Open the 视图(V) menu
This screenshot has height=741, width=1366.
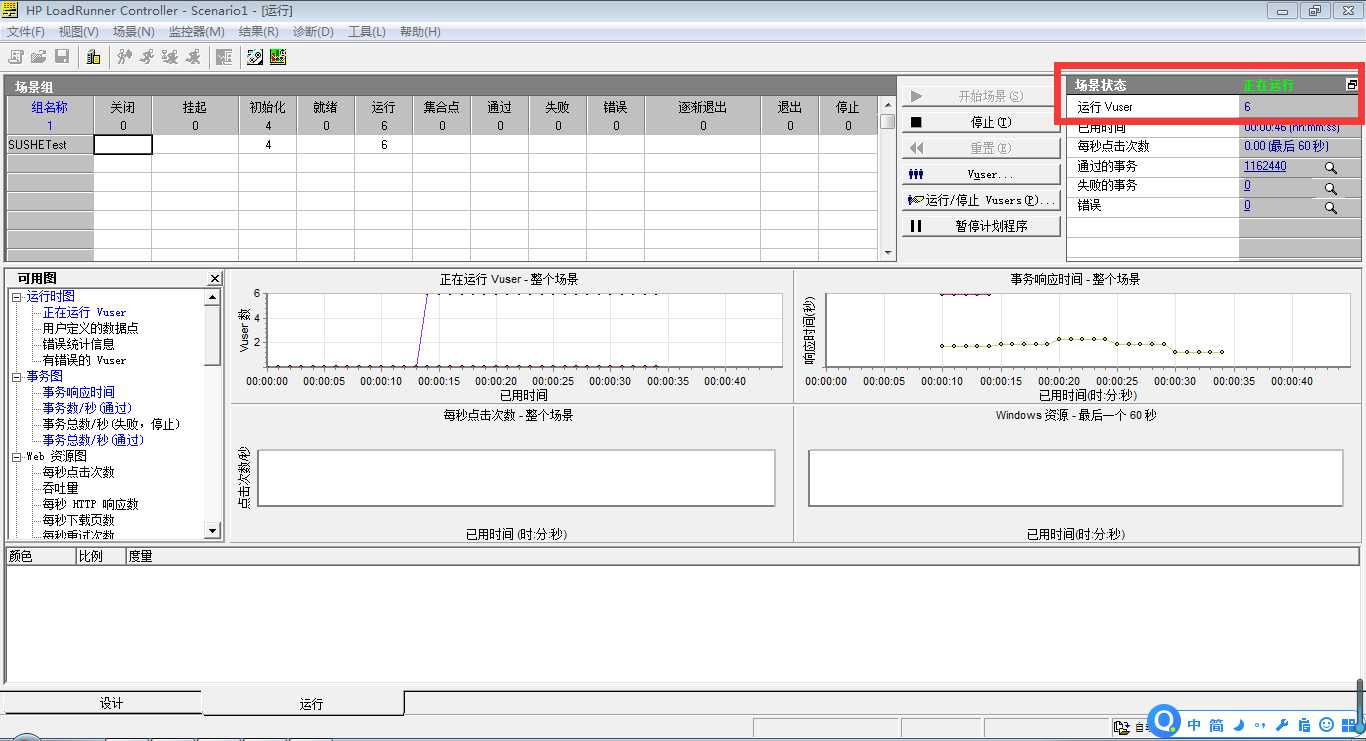pyautogui.click(x=79, y=31)
